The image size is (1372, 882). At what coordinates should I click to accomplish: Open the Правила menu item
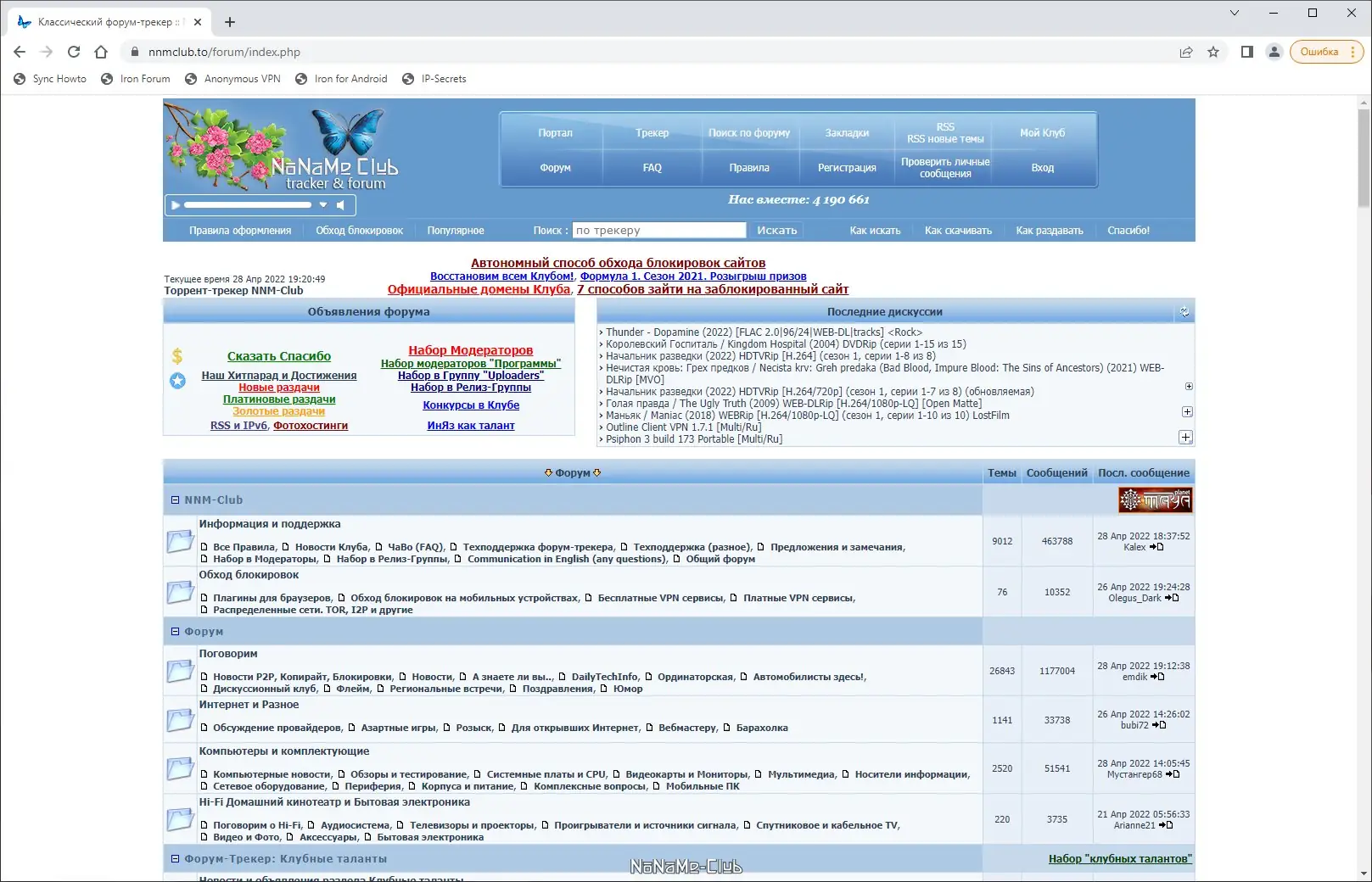point(749,168)
